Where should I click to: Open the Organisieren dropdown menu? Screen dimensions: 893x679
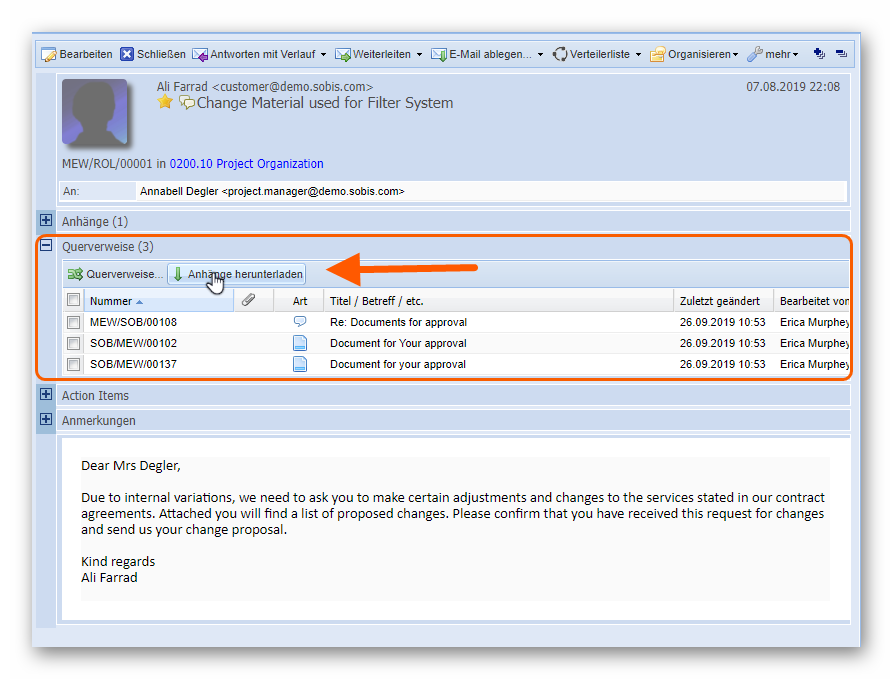695,54
